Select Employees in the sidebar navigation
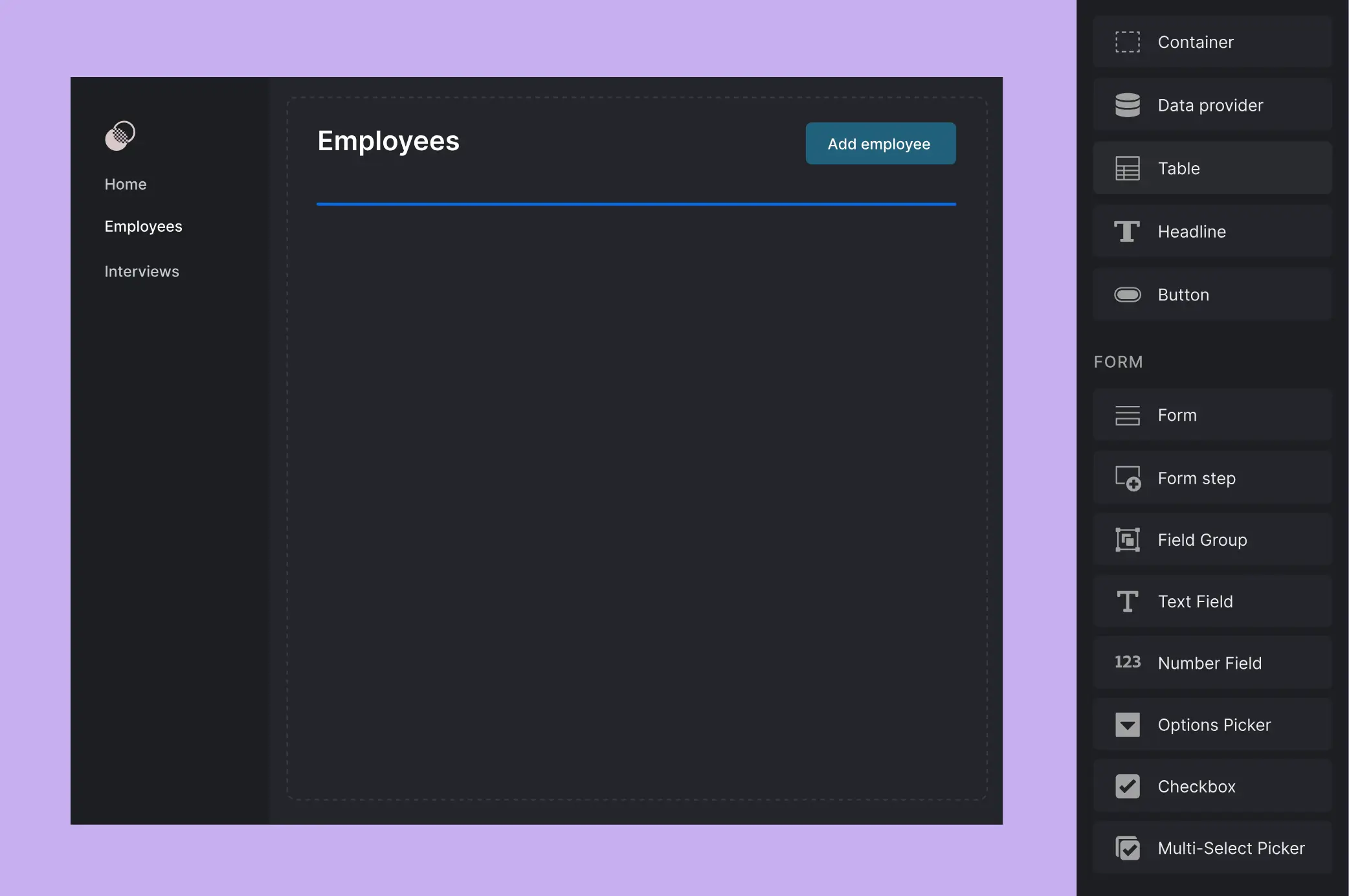The height and width of the screenshot is (896, 1349). click(x=143, y=226)
